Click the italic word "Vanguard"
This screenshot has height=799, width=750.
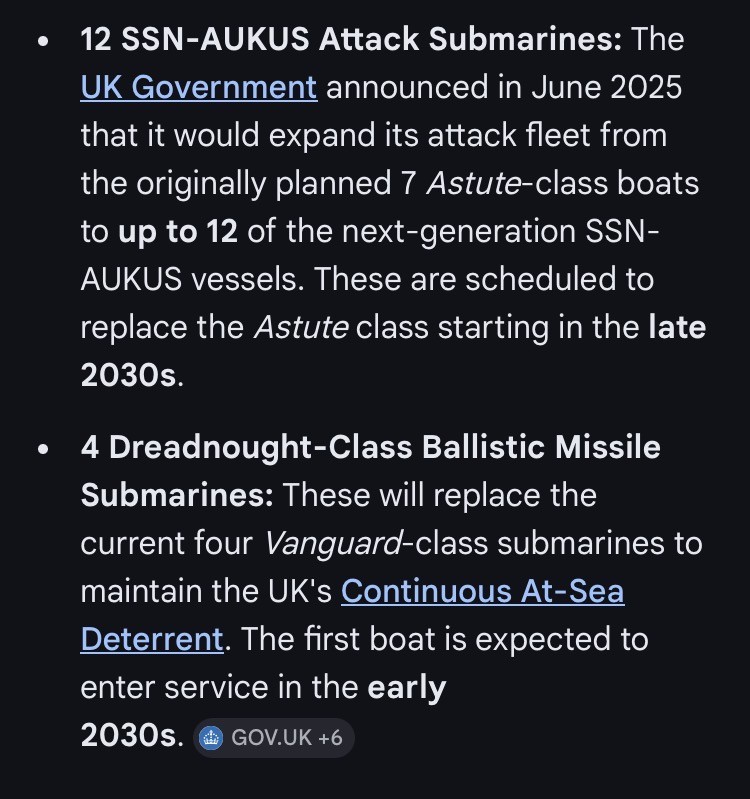333,543
